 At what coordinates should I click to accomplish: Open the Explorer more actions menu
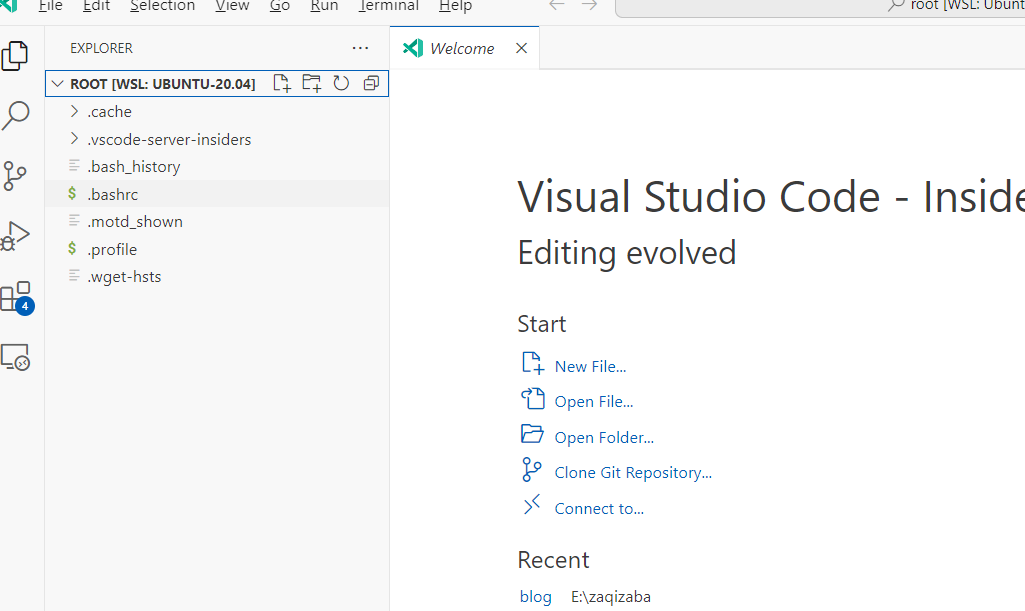pos(360,48)
